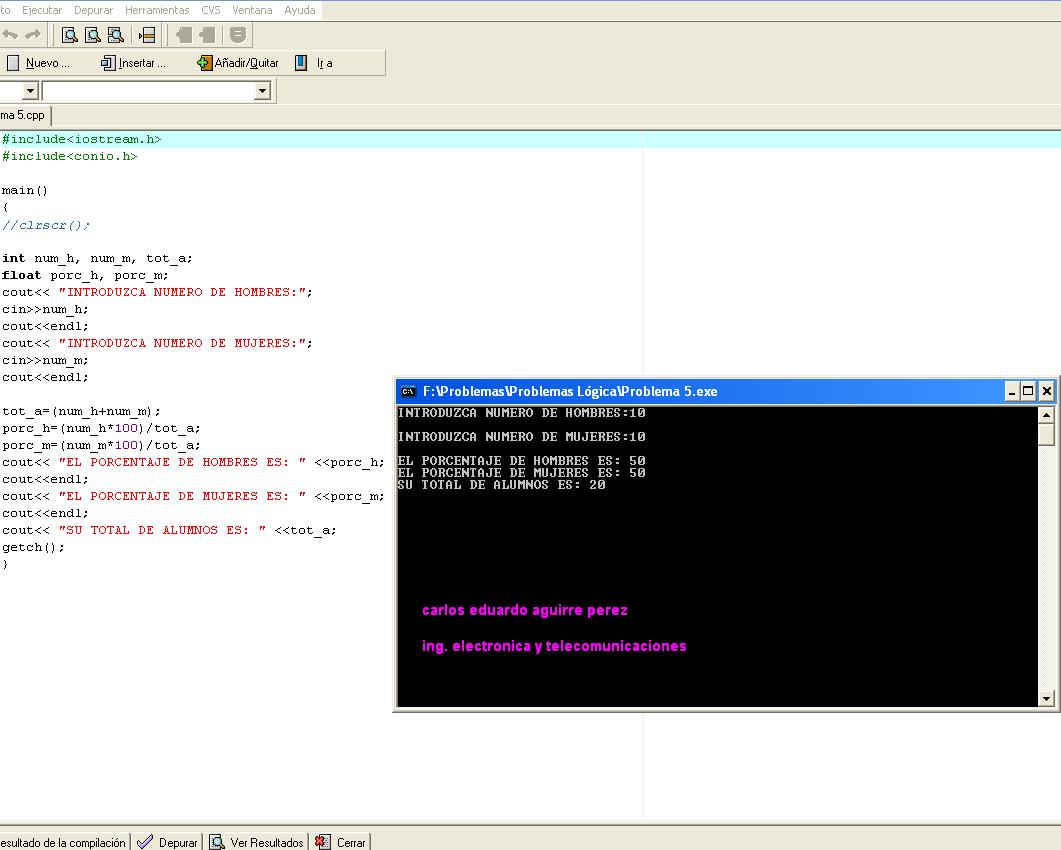
Task: Minimize the Problema 5.exe console window
Action: coord(1012,391)
